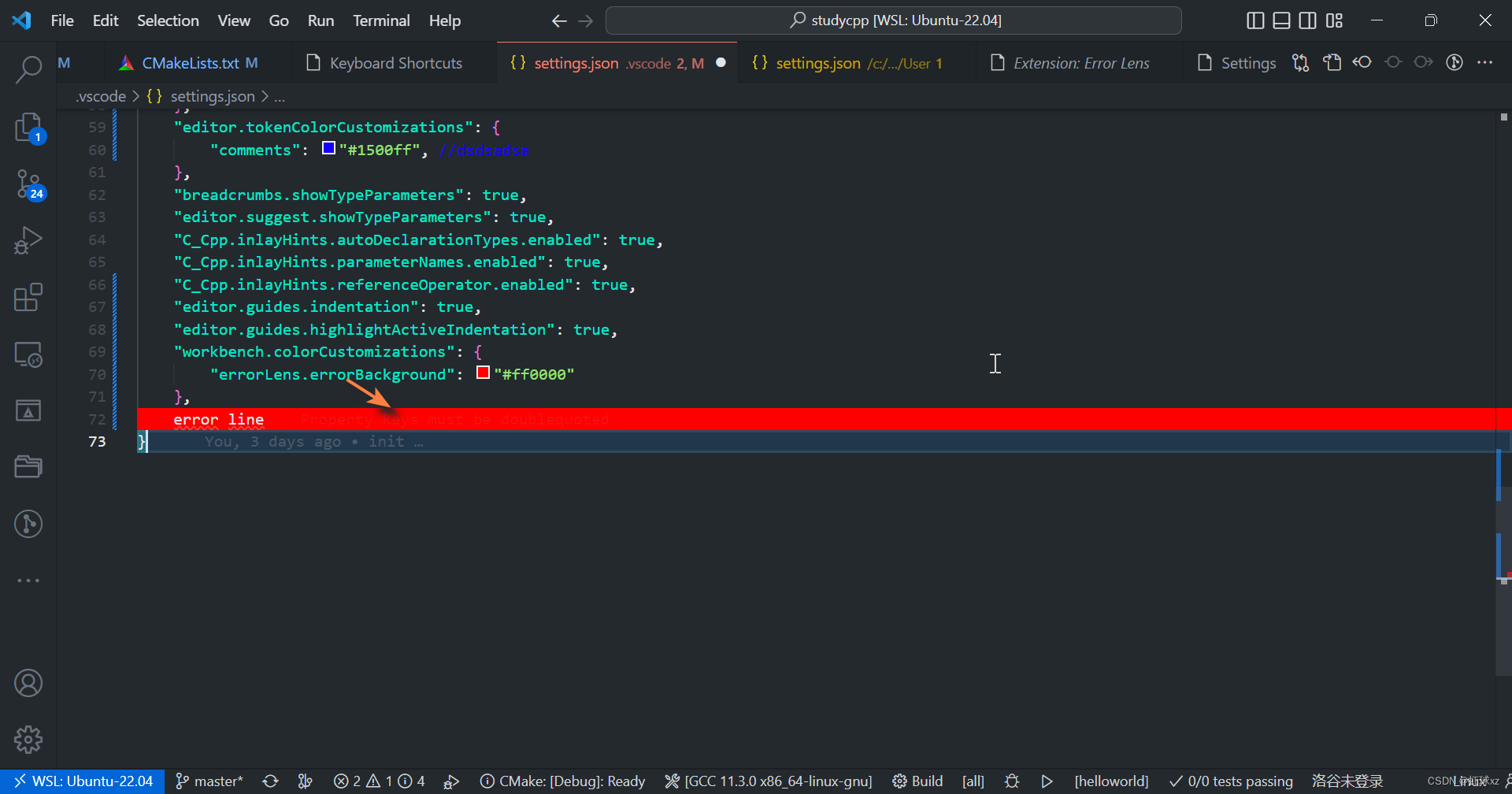Click line number 73 in gutter

[97, 442]
